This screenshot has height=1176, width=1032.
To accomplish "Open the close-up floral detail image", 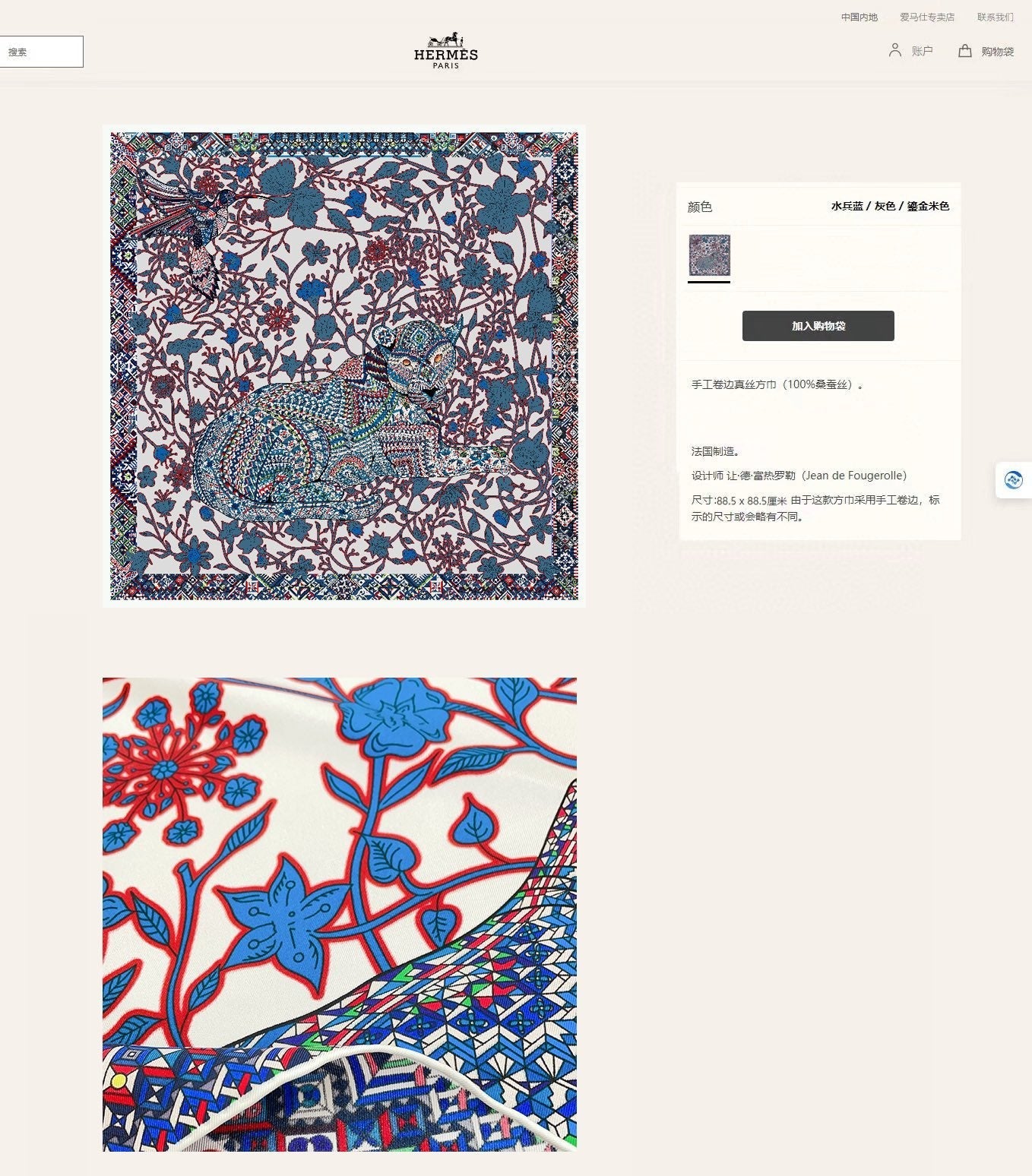I will pos(340,915).
